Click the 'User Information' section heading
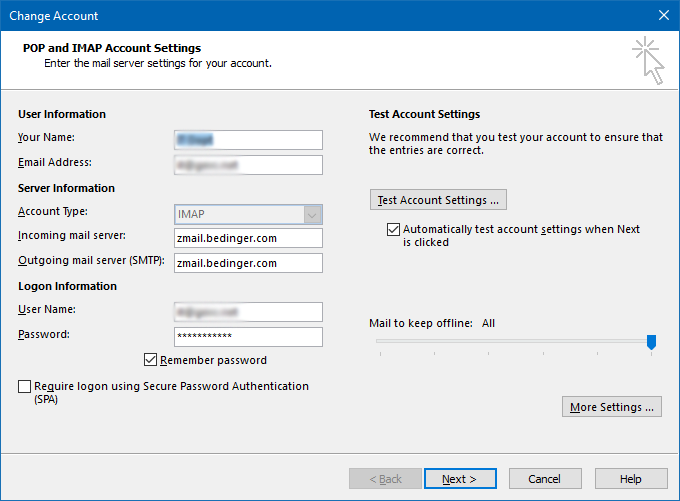This screenshot has width=680, height=501. click(x=62, y=114)
